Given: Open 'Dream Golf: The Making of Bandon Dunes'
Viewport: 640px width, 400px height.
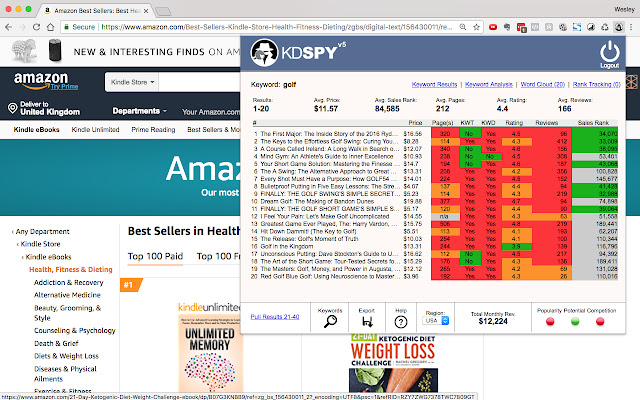Looking at the screenshot, I should [x=317, y=201].
